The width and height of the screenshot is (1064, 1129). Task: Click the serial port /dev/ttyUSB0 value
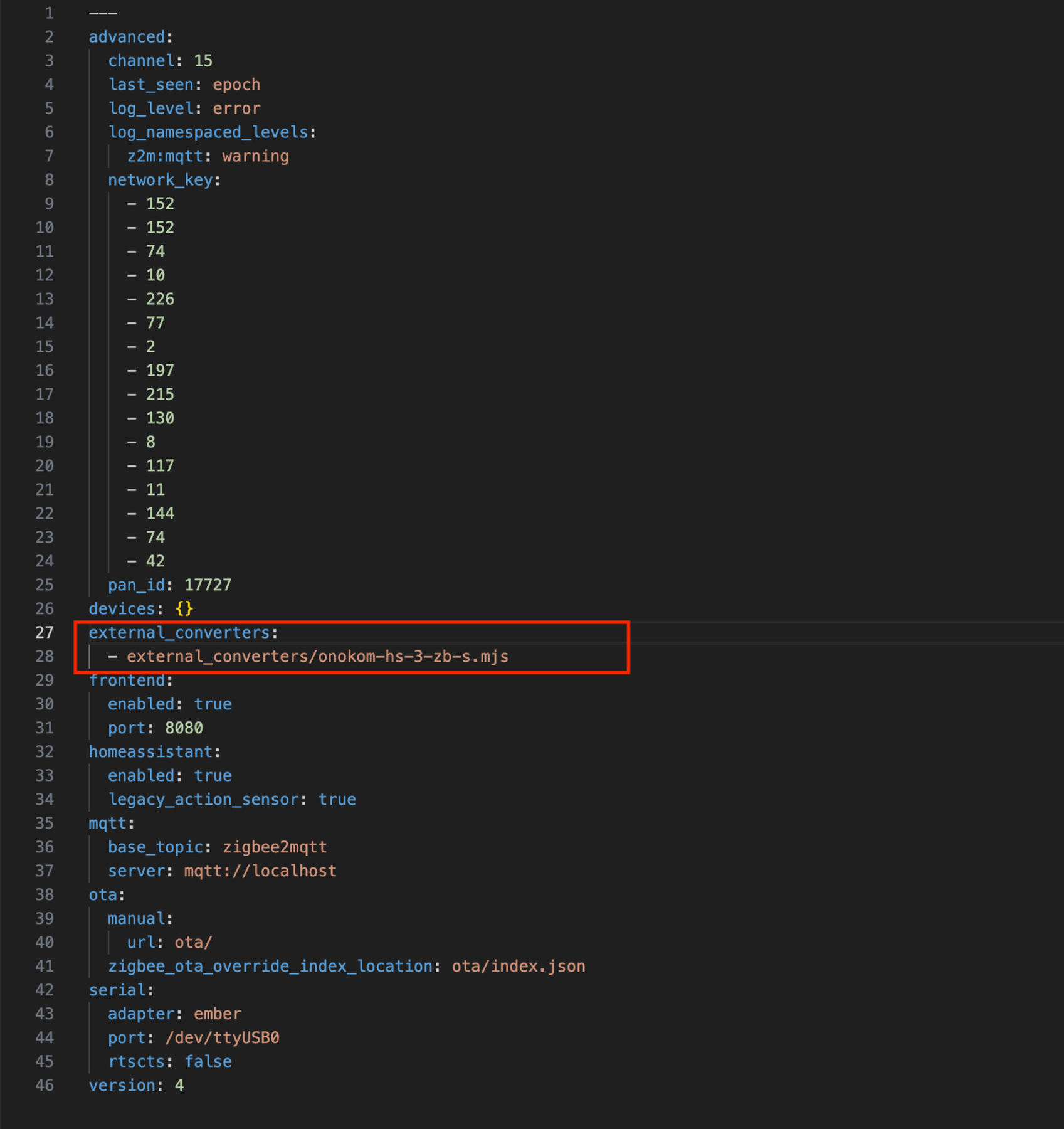tap(222, 1038)
